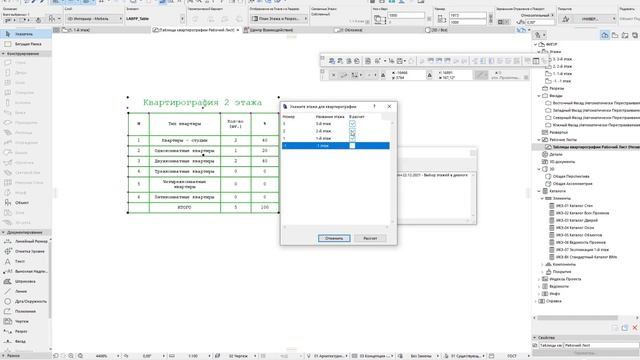Click Название этажа column header
Viewport: 640px width, 360px height.
[330, 117]
